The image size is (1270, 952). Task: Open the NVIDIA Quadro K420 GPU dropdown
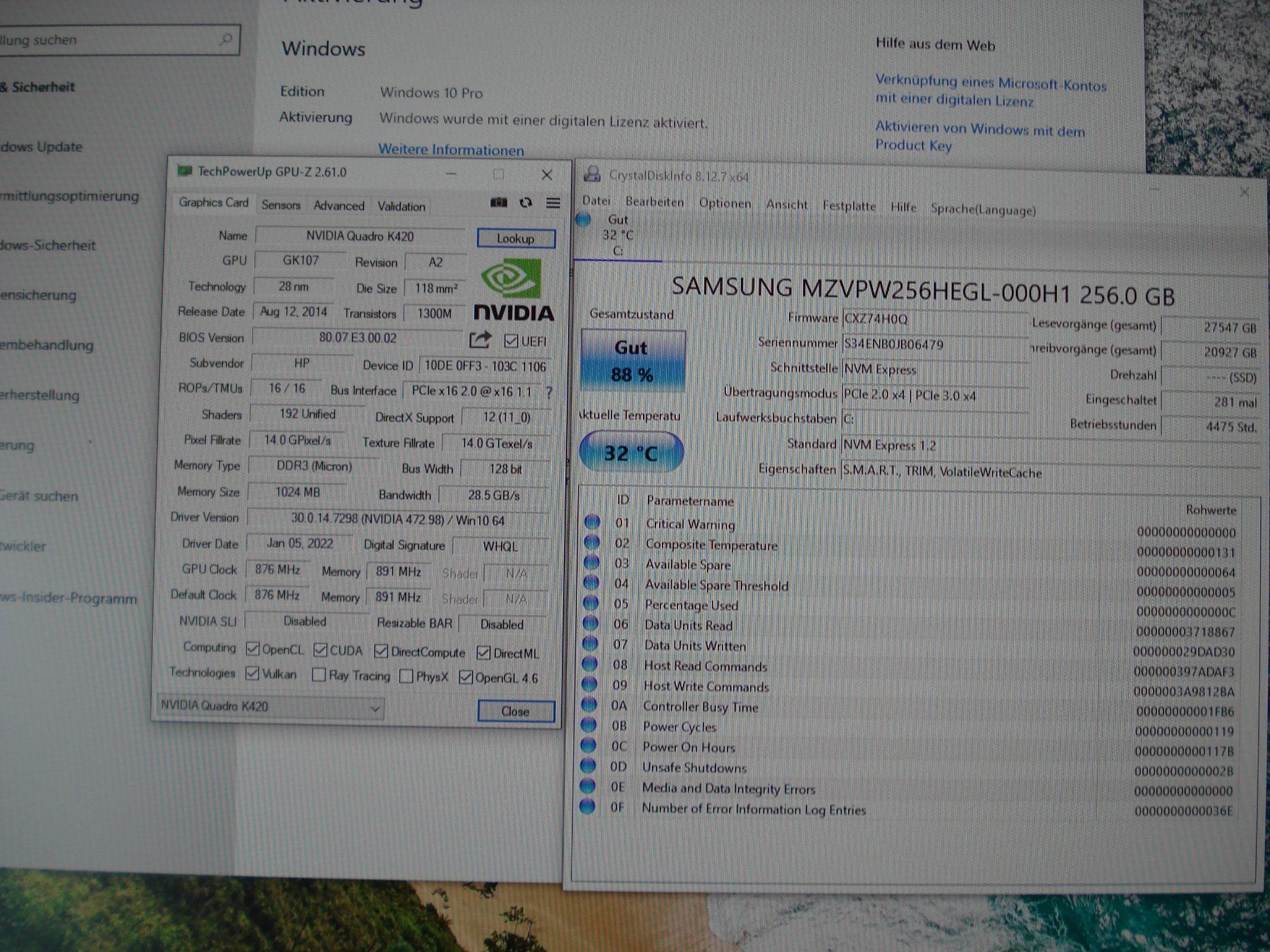pos(270,706)
